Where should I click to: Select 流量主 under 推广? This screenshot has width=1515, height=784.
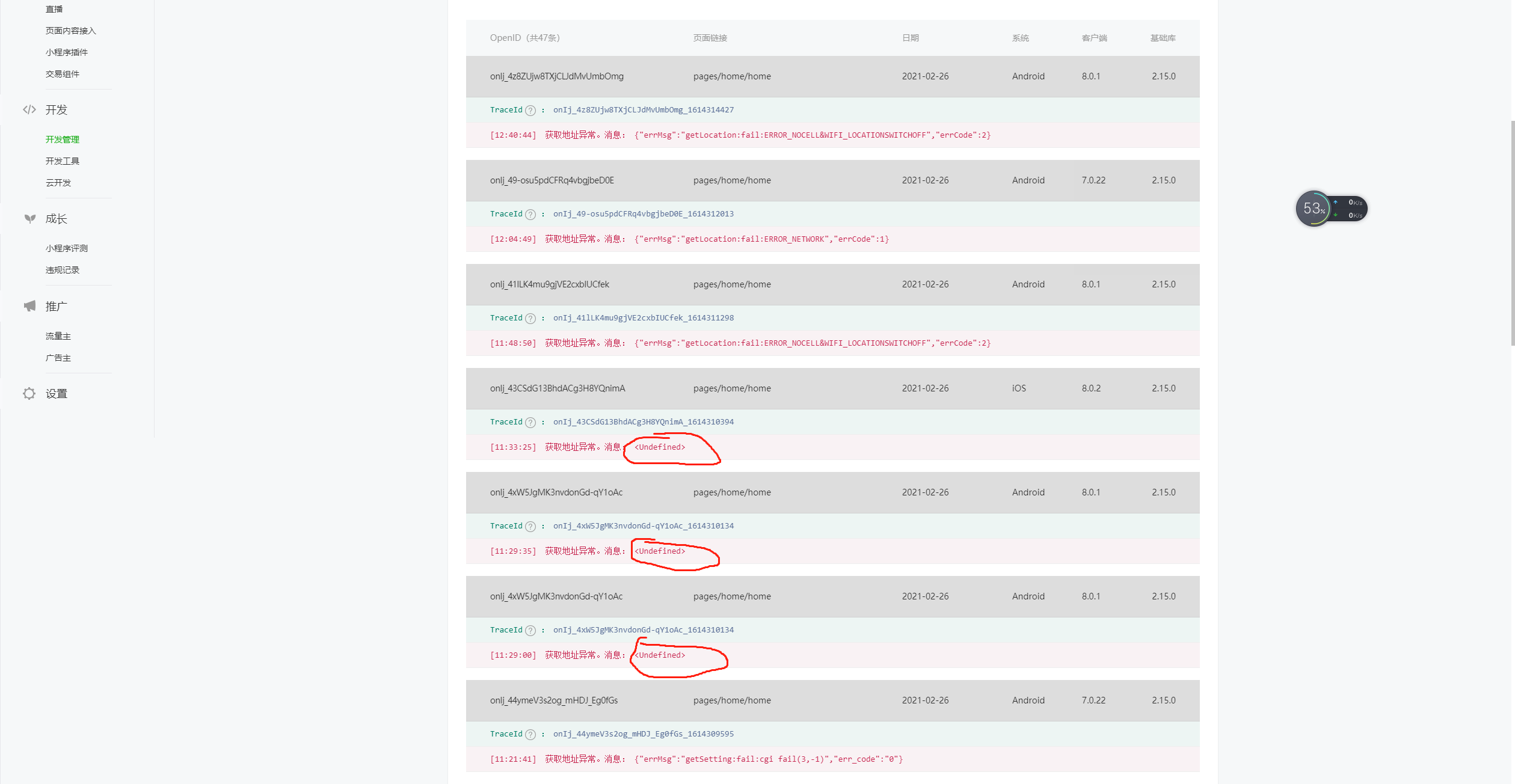(58, 336)
